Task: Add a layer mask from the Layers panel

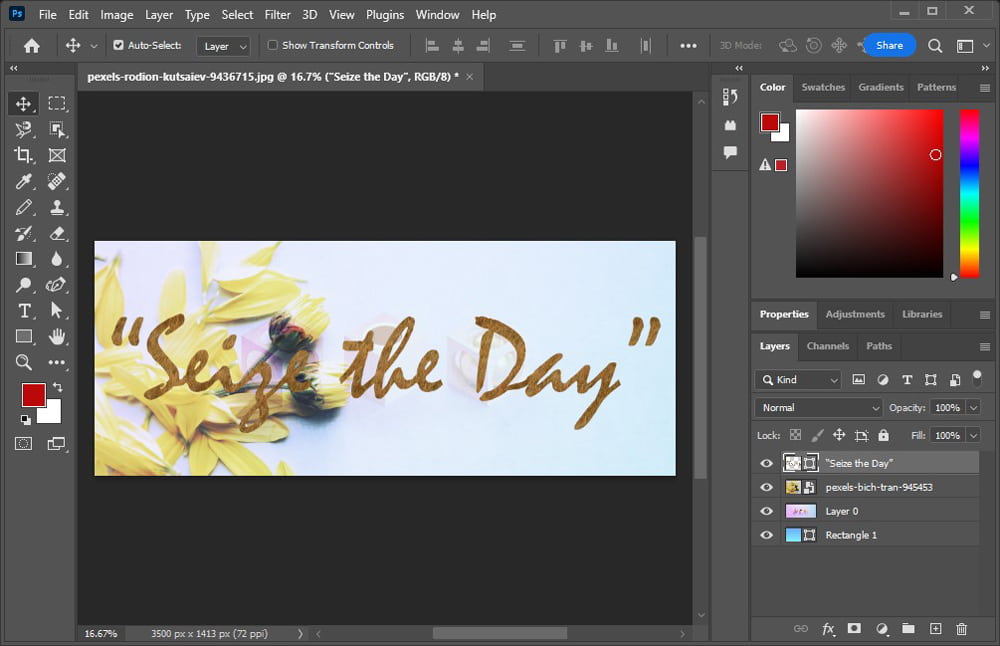Action: pos(854,629)
